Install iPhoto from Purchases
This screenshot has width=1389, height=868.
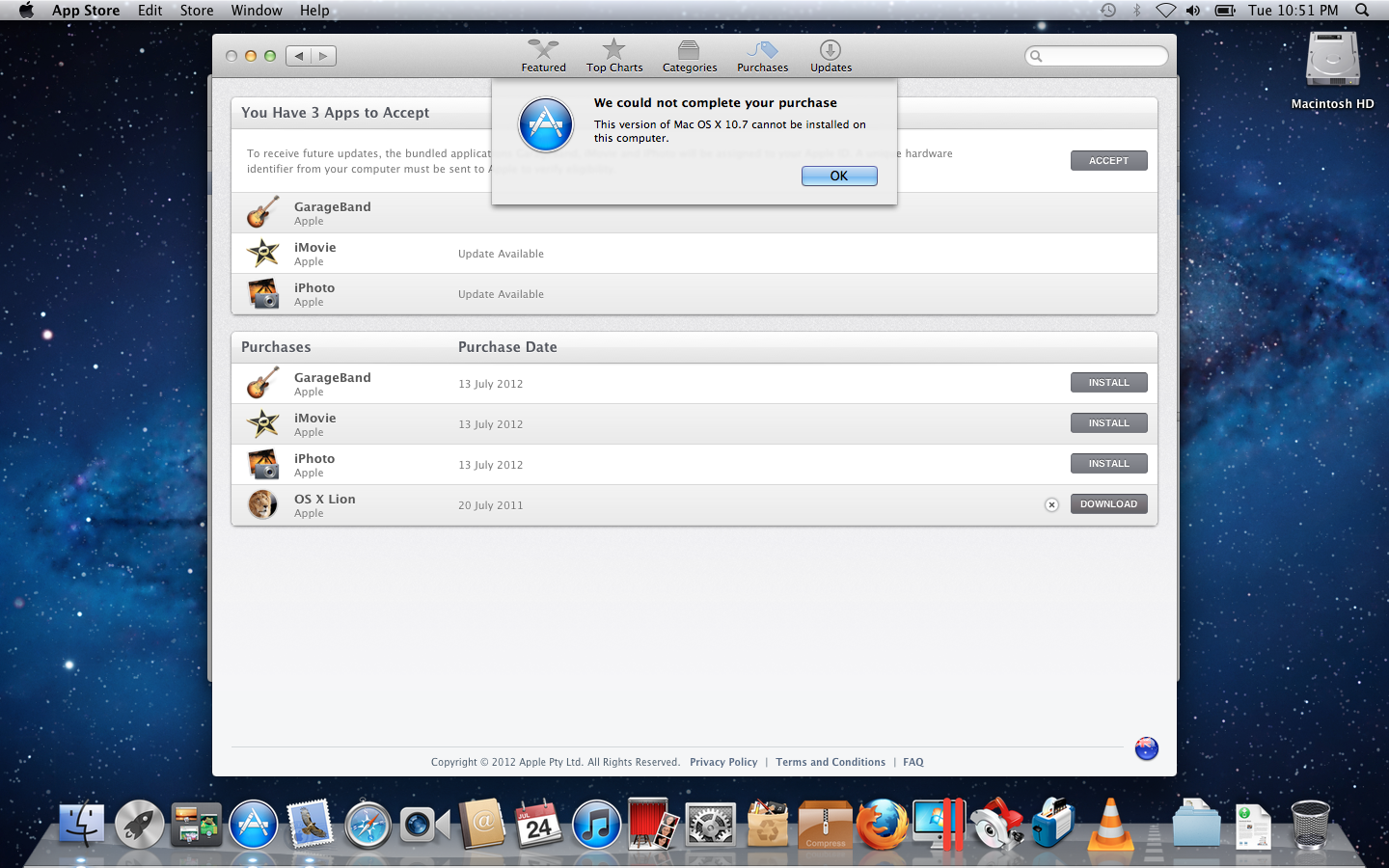[1109, 464]
